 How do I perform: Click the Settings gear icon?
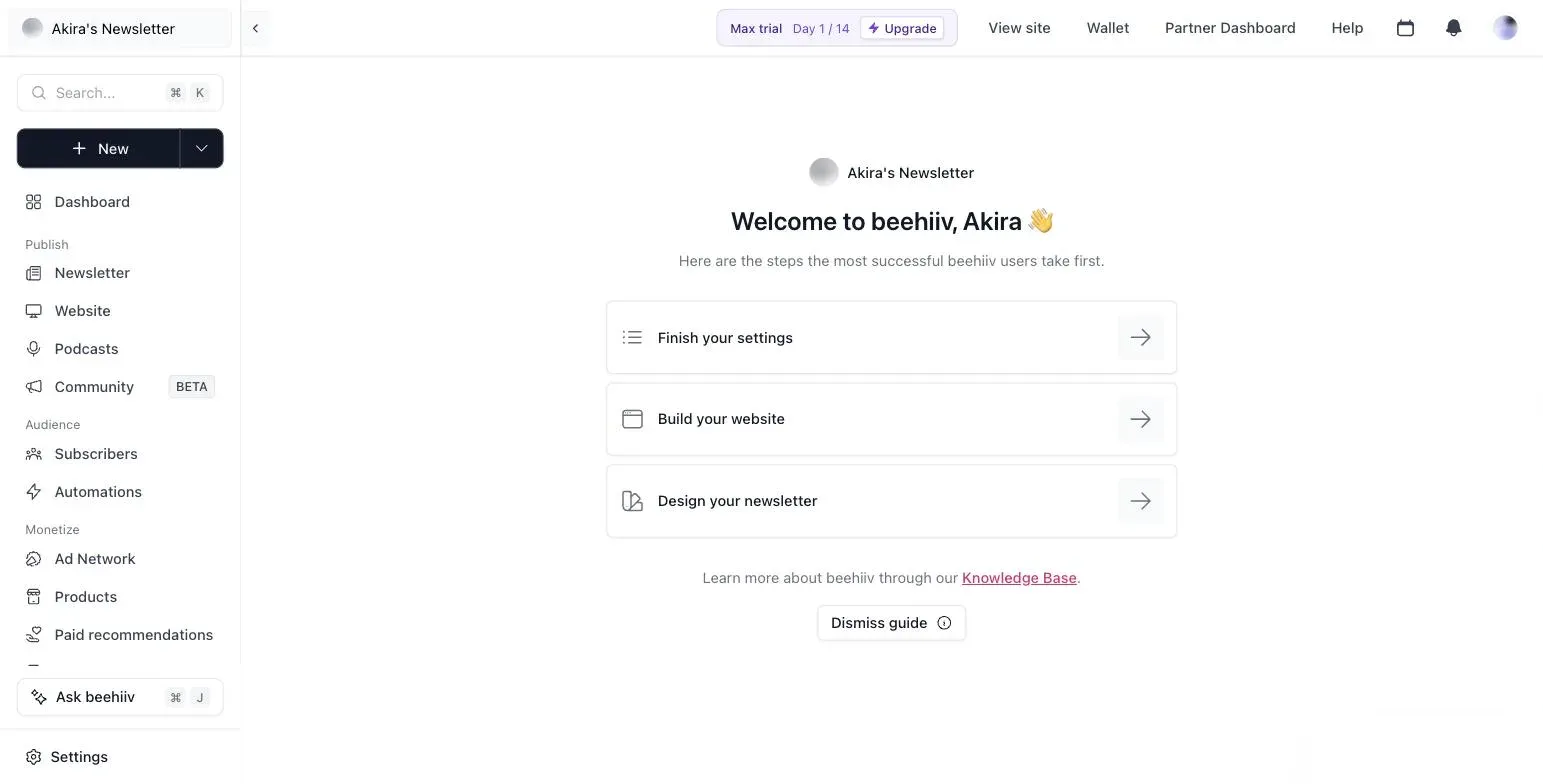(x=34, y=757)
